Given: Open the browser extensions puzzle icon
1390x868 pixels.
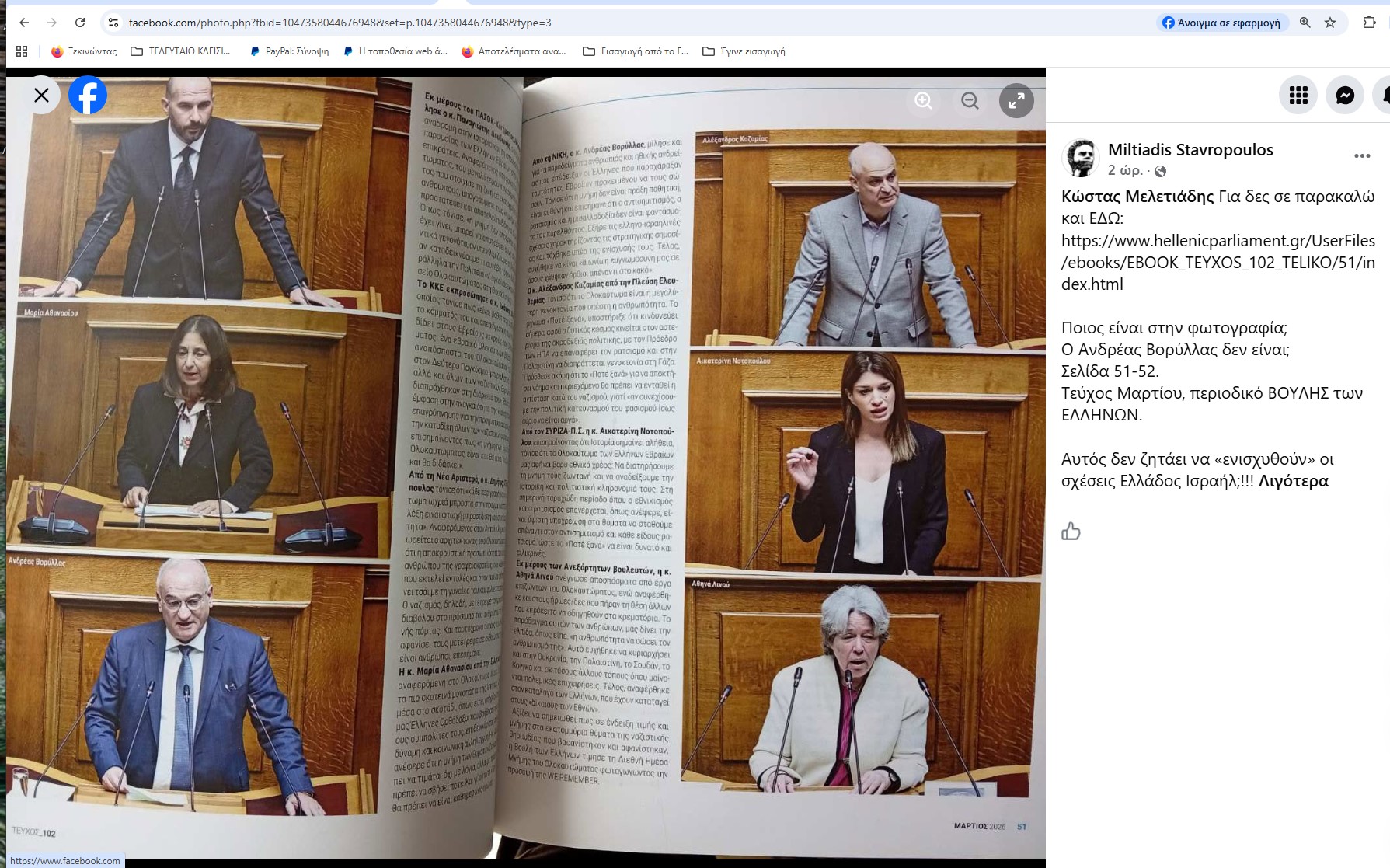Looking at the screenshot, I should point(1369,23).
